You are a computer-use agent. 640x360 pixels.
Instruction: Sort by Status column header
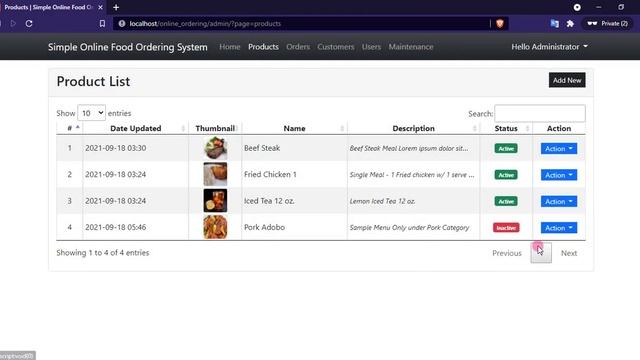[x=506, y=128]
